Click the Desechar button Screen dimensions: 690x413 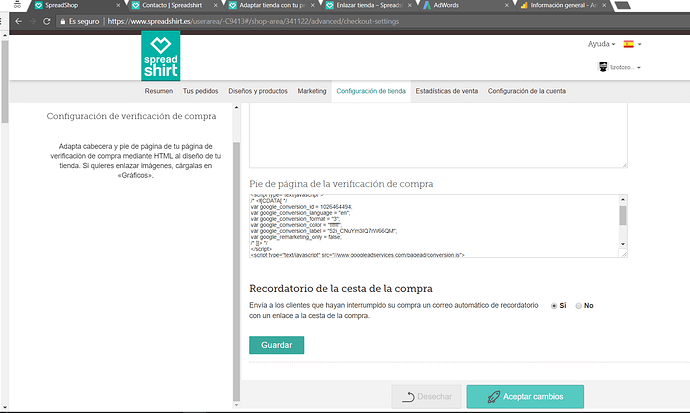click(x=426, y=397)
